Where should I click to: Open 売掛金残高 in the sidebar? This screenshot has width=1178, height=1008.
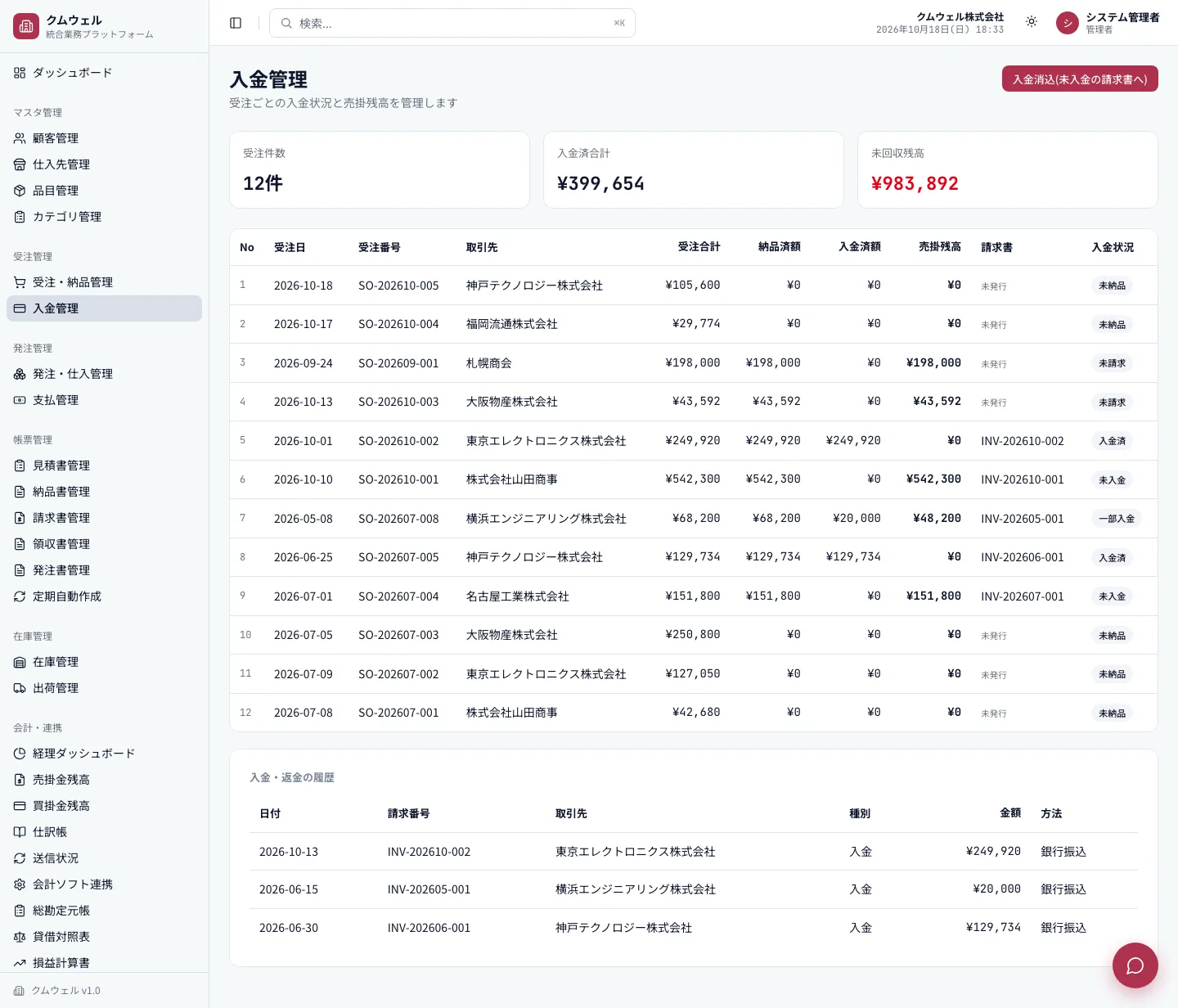pos(104,780)
